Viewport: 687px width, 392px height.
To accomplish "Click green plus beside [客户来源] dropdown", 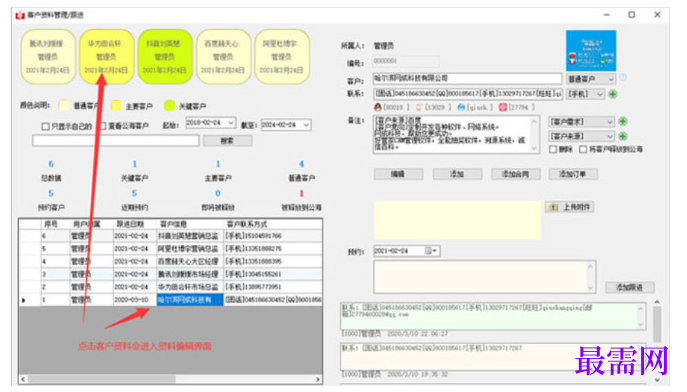I will tap(623, 136).
